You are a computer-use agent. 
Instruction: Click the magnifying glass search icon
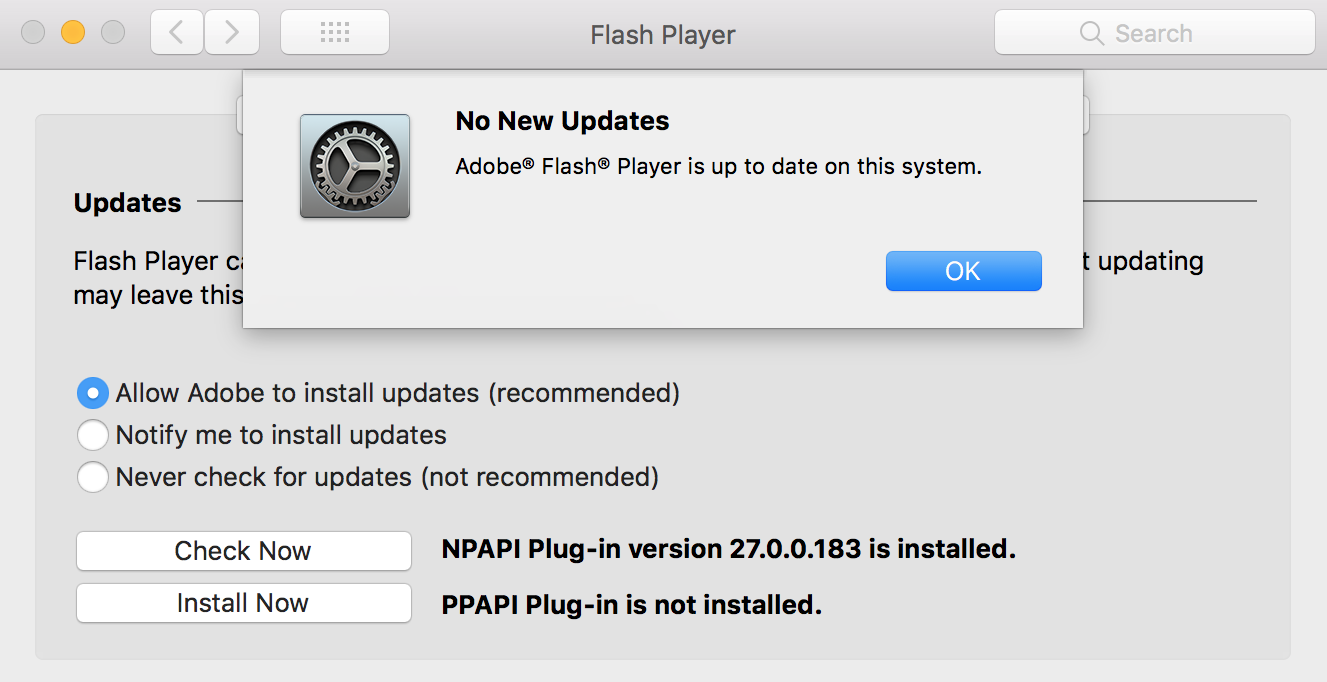tap(1092, 33)
